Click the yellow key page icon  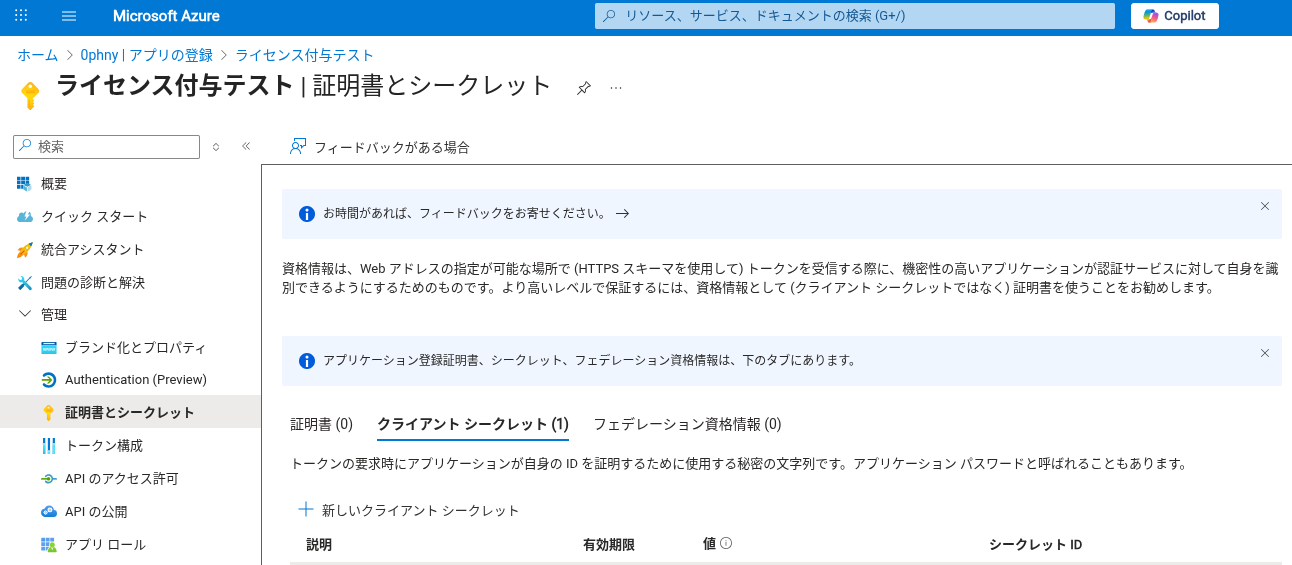point(30,95)
